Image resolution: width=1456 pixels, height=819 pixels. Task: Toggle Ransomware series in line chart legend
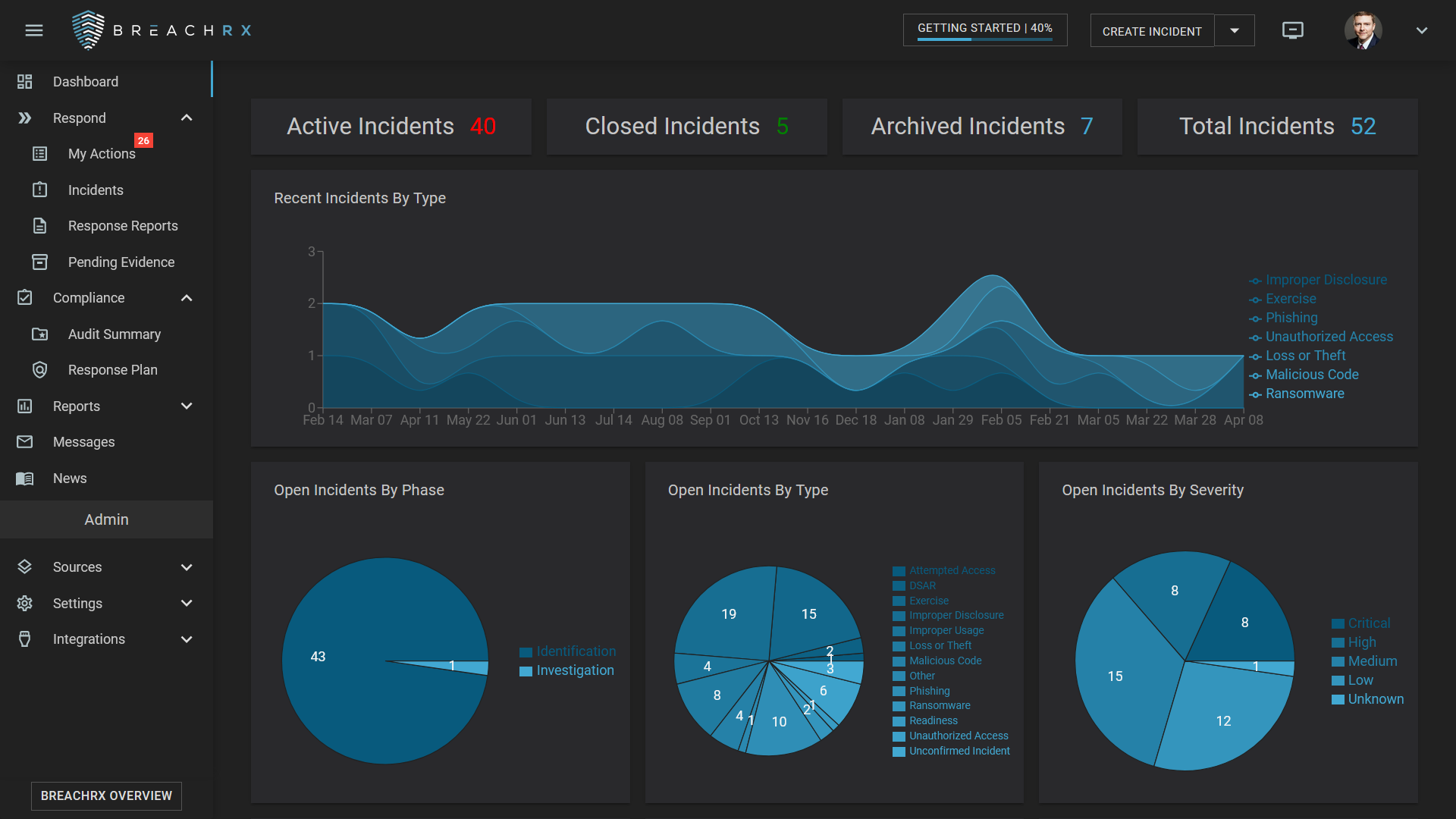[1304, 394]
